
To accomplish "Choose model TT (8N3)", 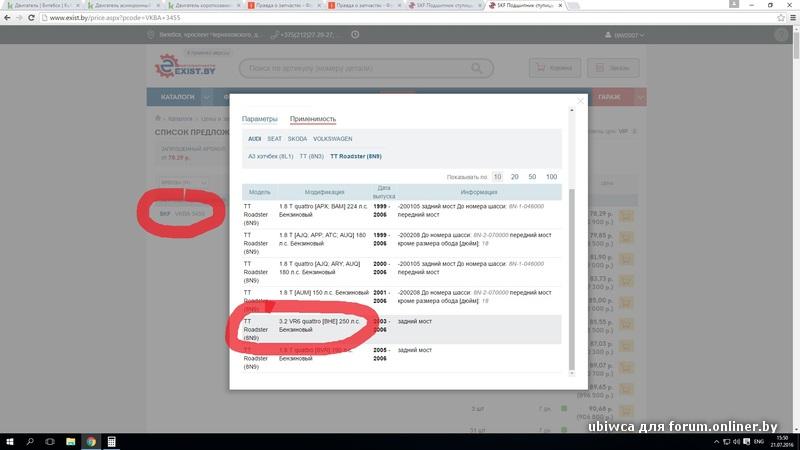I will tap(312, 156).
